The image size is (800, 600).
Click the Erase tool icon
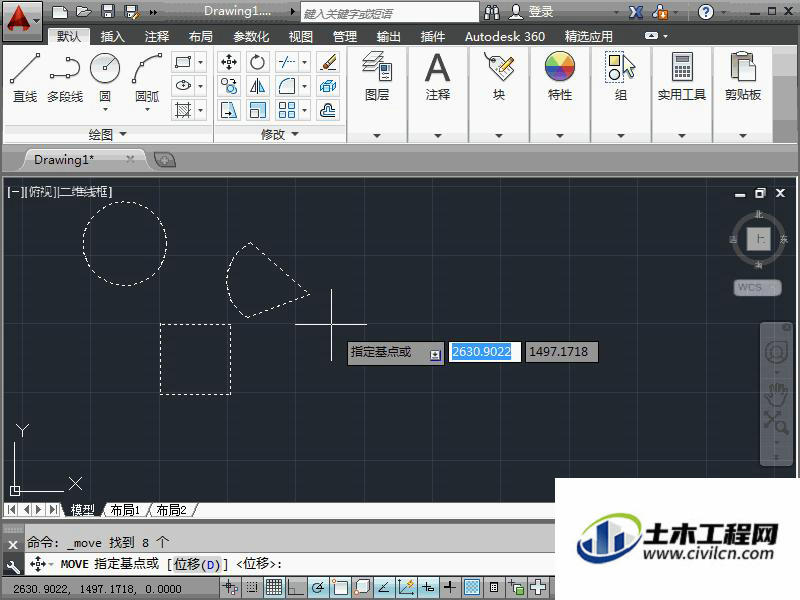tap(328, 62)
